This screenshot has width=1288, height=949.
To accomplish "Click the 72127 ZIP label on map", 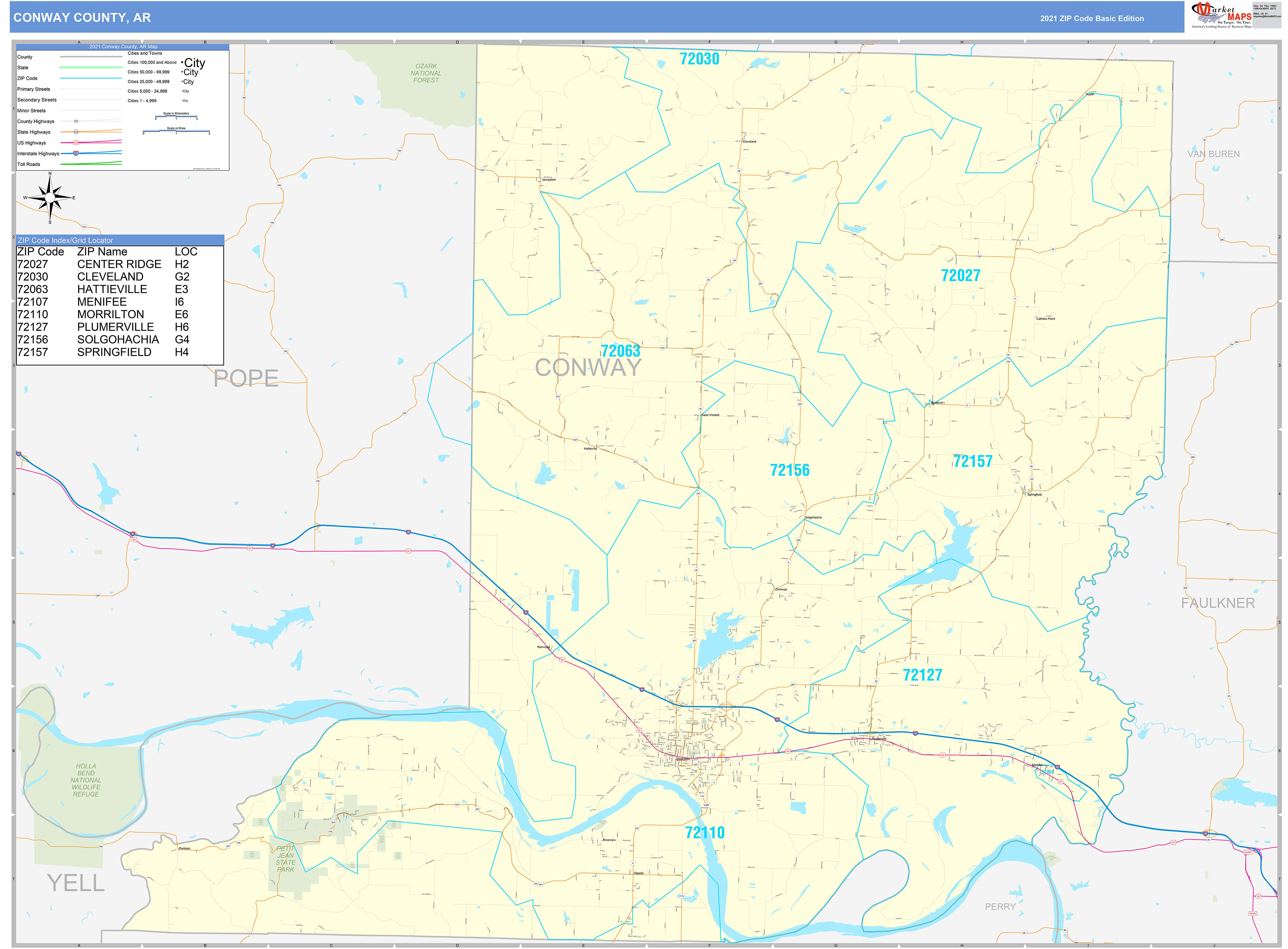I will (922, 675).
